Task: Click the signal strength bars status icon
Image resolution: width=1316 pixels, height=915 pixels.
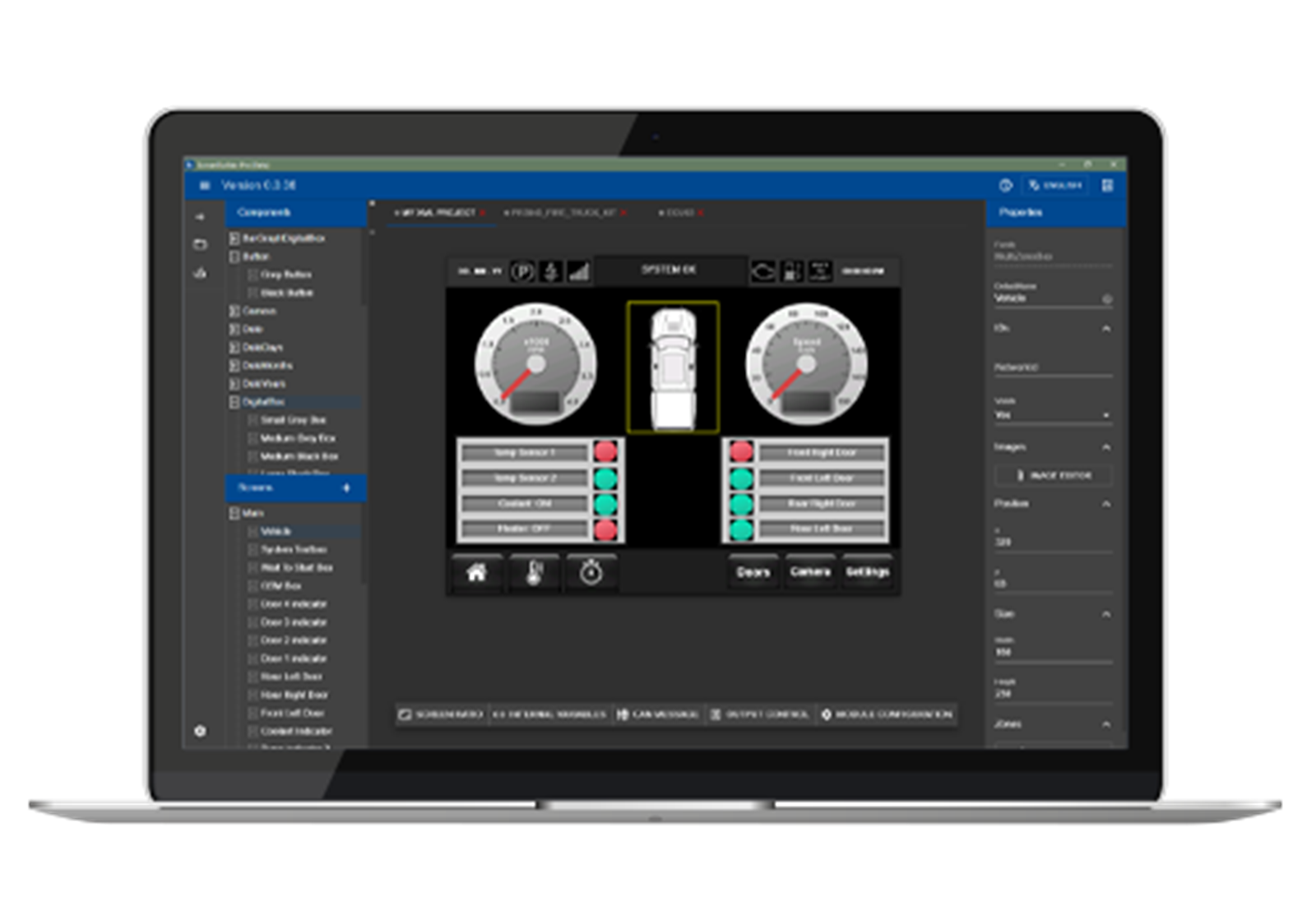Action: pos(577,270)
